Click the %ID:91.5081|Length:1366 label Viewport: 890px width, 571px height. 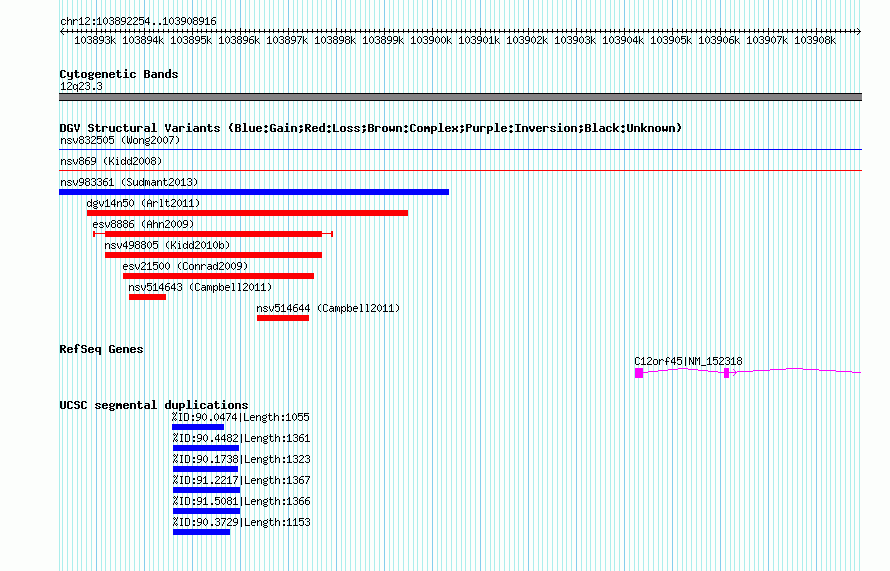tap(241, 501)
